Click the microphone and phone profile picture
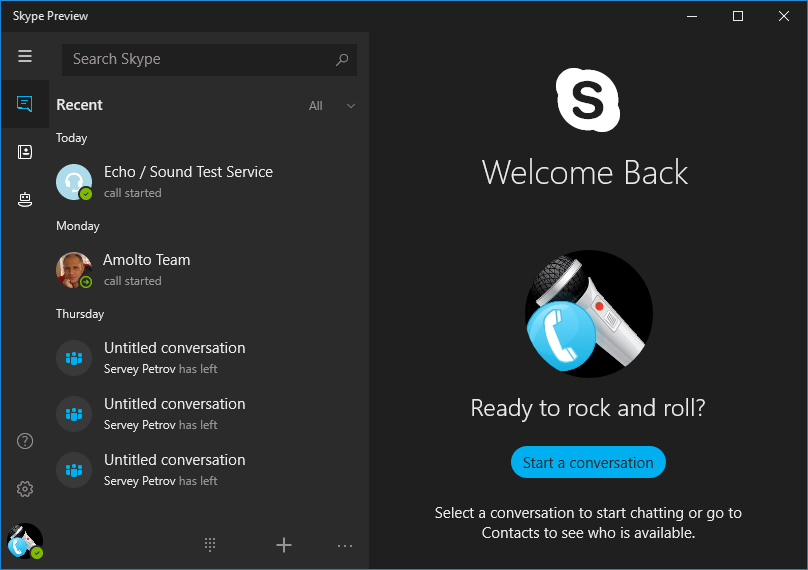The image size is (808, 570). point(588,314)
